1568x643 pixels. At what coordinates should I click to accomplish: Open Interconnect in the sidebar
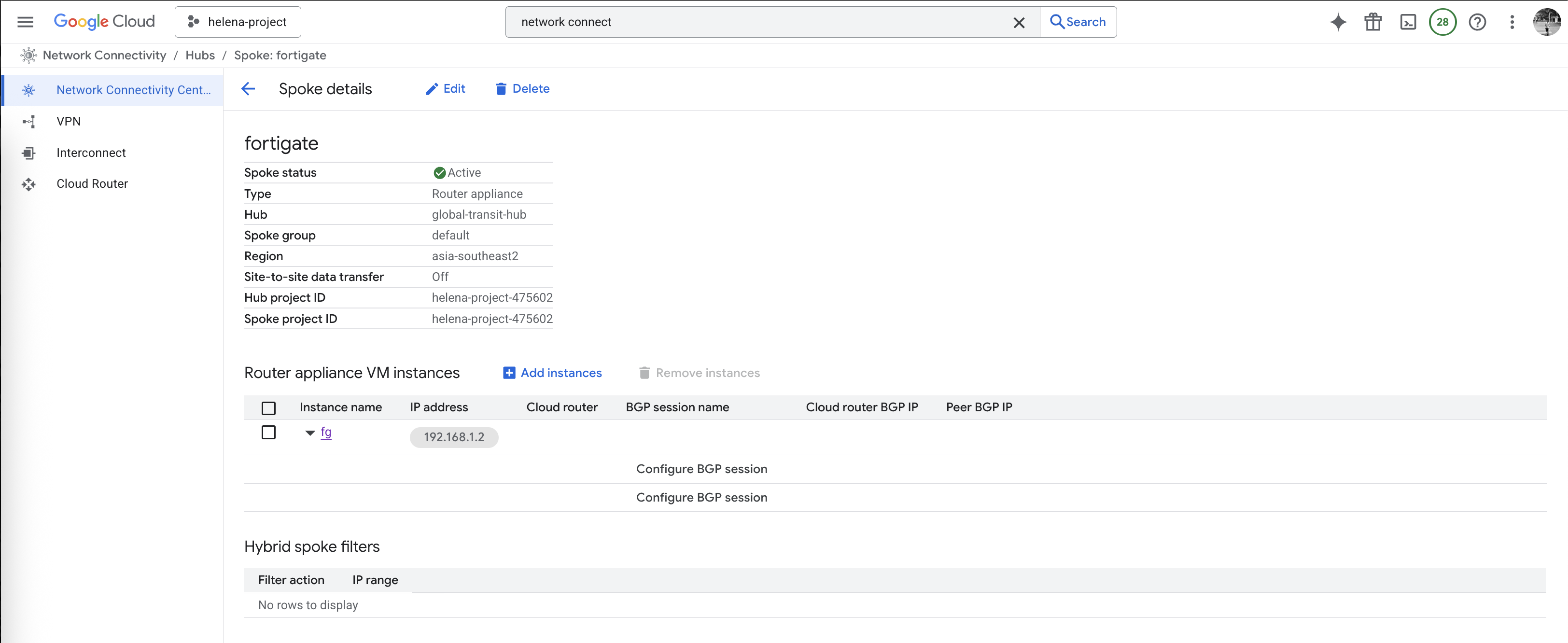91,152
